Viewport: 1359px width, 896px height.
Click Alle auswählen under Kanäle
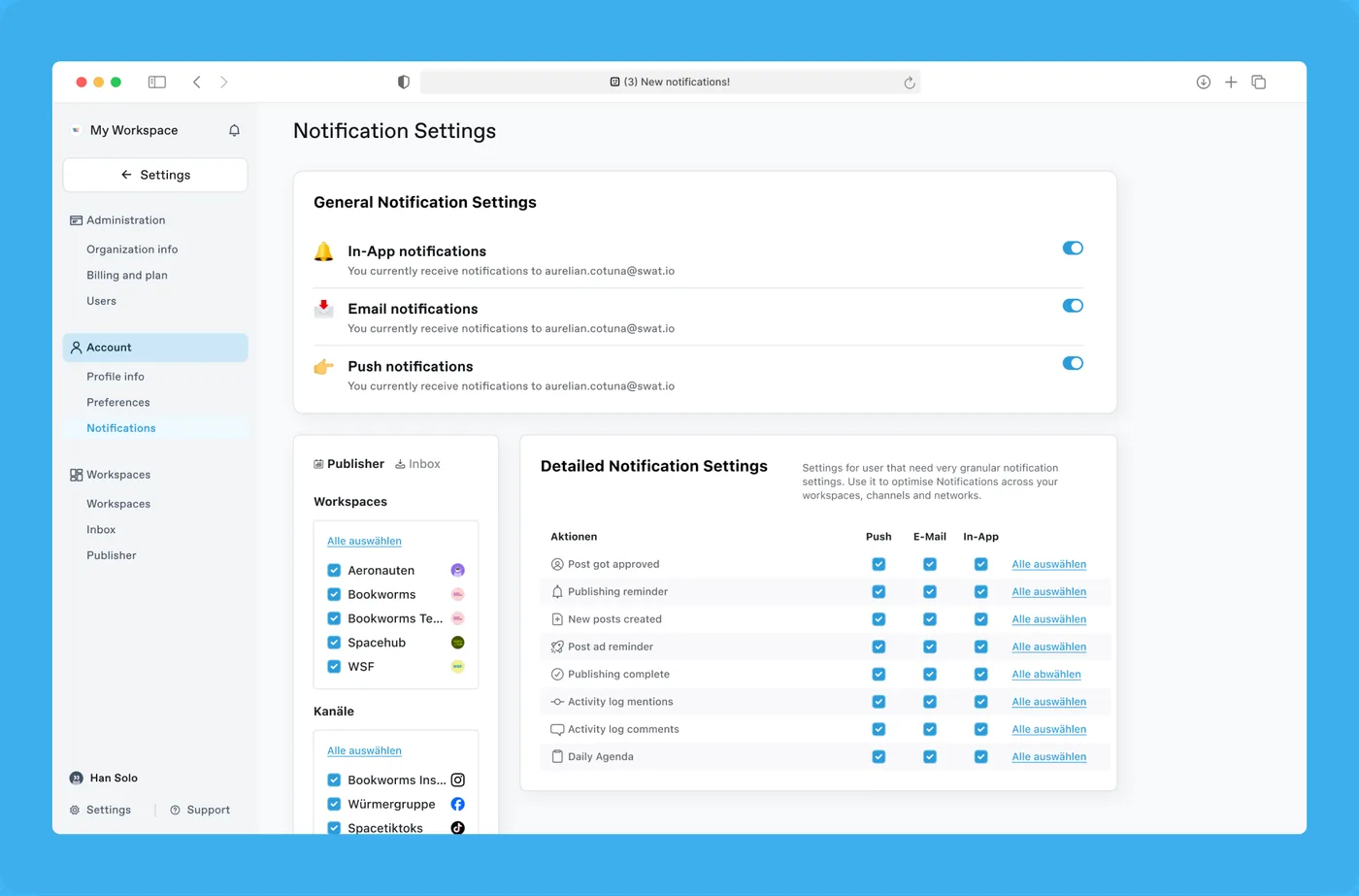click(364, 751)
